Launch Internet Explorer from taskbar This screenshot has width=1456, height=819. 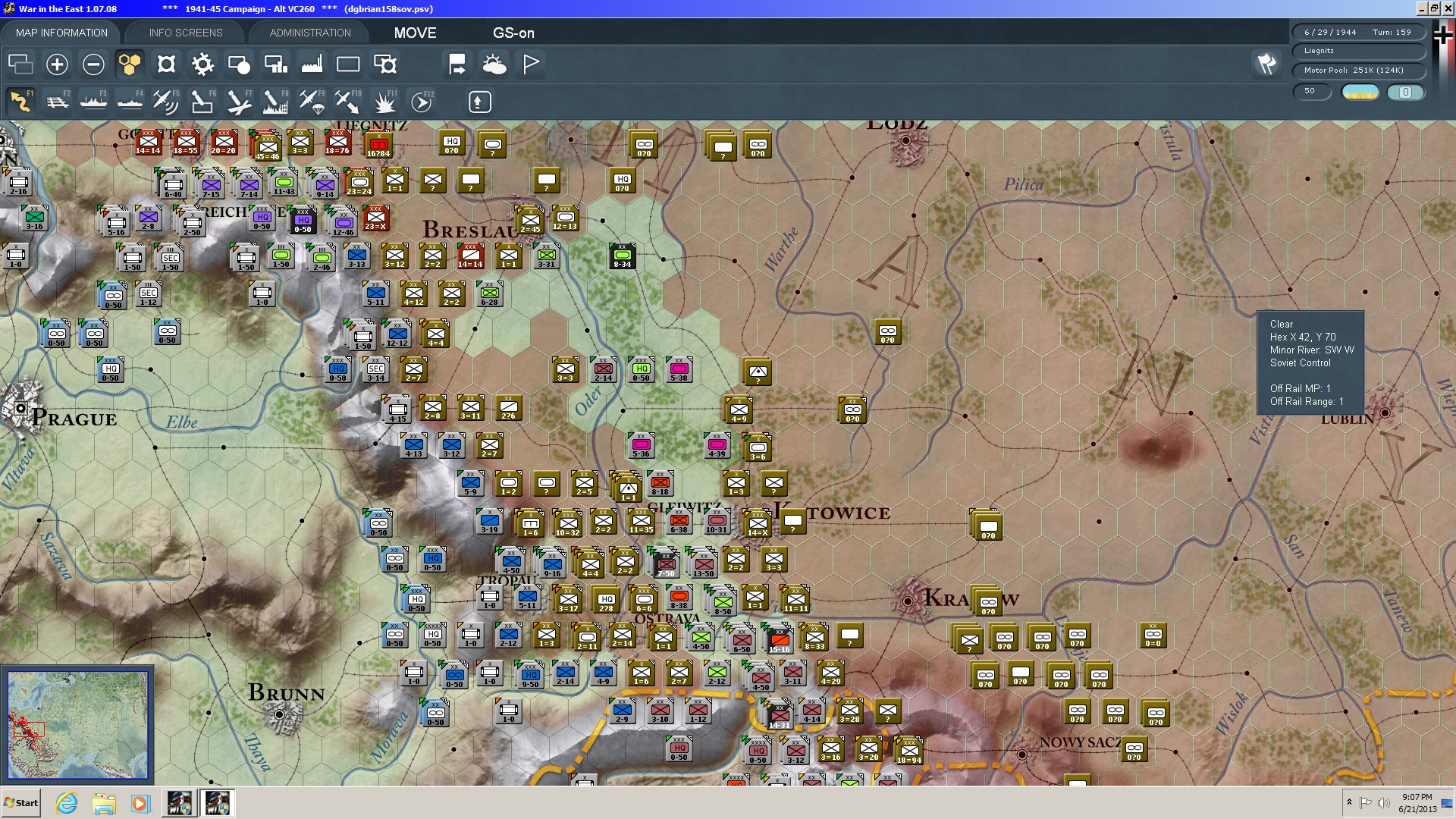pos(67,803)
